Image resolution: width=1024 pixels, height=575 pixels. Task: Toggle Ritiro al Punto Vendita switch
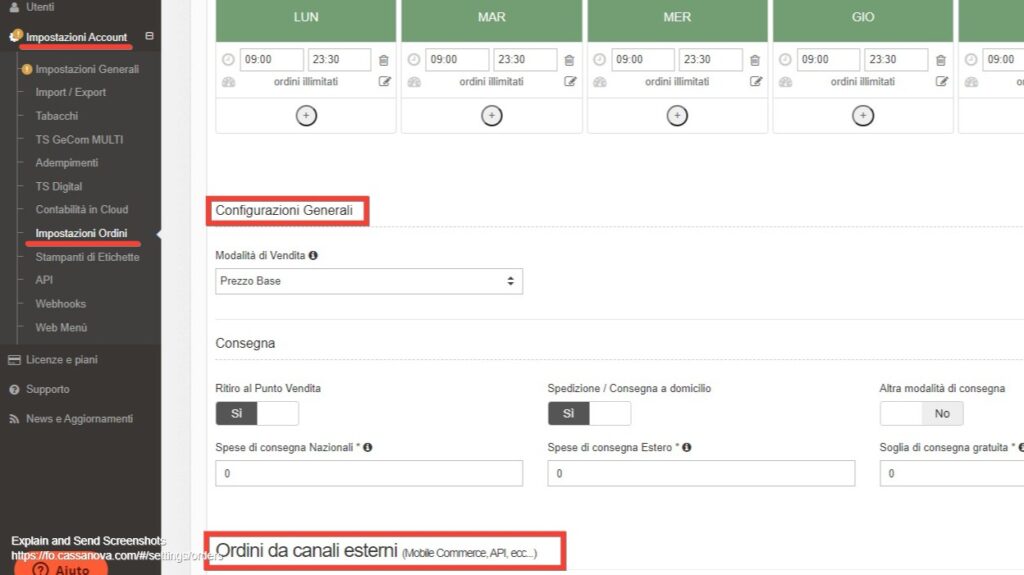(x=257, y=413)
